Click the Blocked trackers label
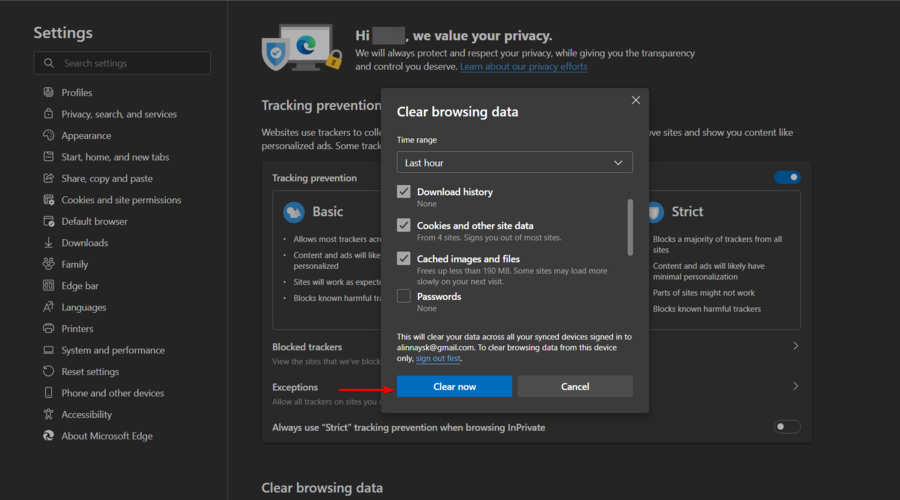Image resolution: width=900 pixels, height=500 pixels. 307,347
